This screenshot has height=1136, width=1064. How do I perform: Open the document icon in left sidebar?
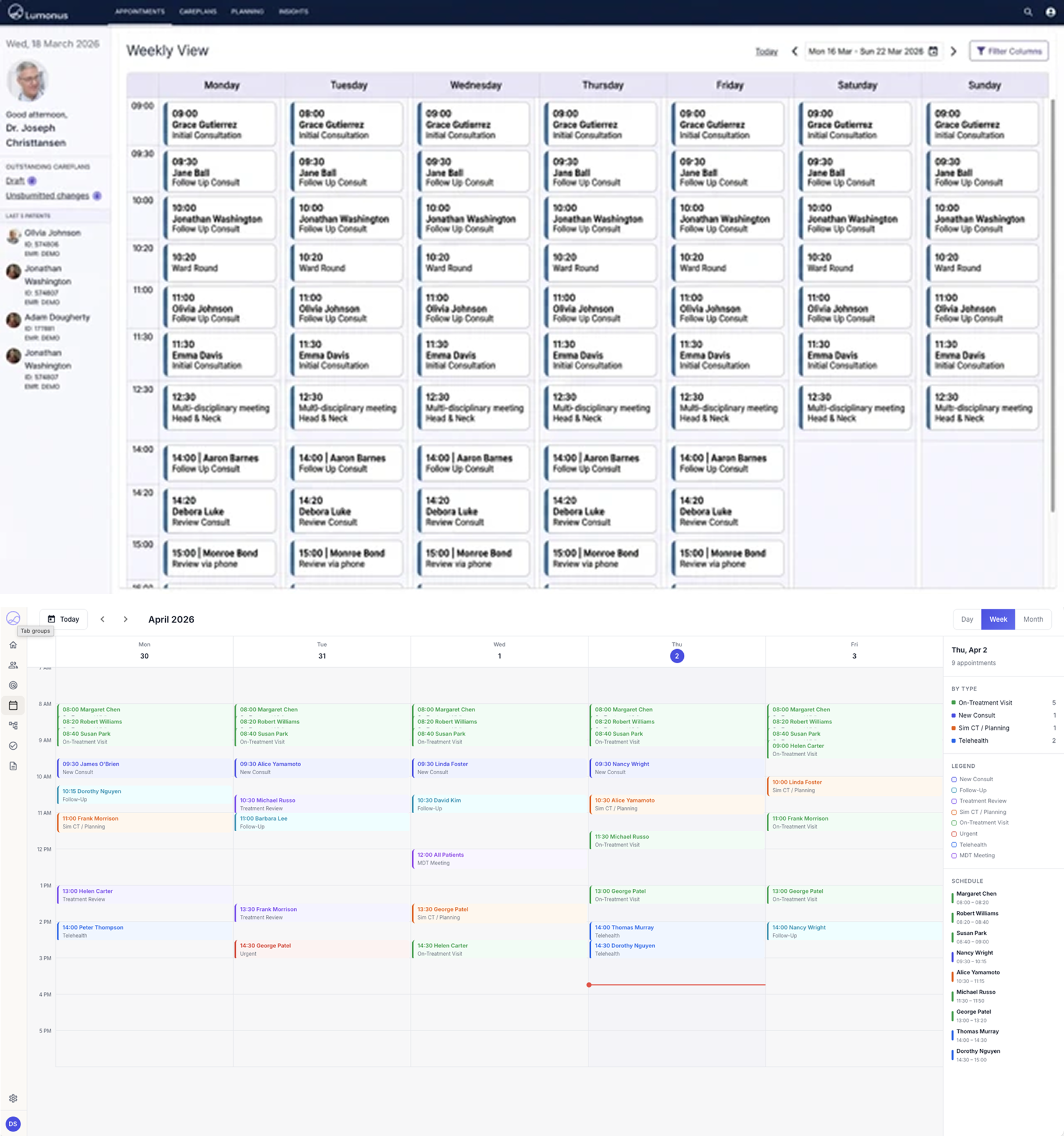13,766
